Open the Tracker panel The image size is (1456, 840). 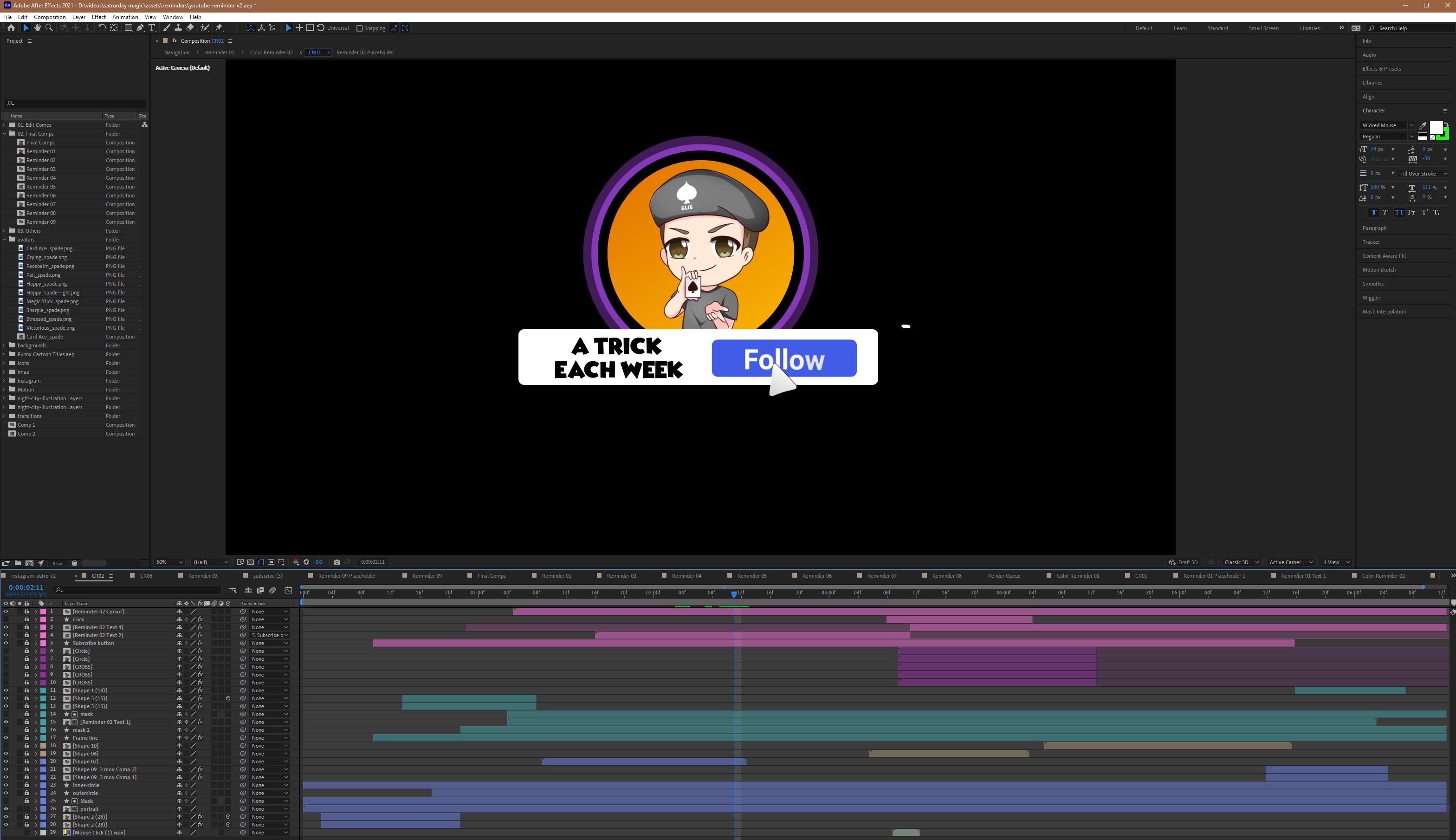click(1371, 242)
